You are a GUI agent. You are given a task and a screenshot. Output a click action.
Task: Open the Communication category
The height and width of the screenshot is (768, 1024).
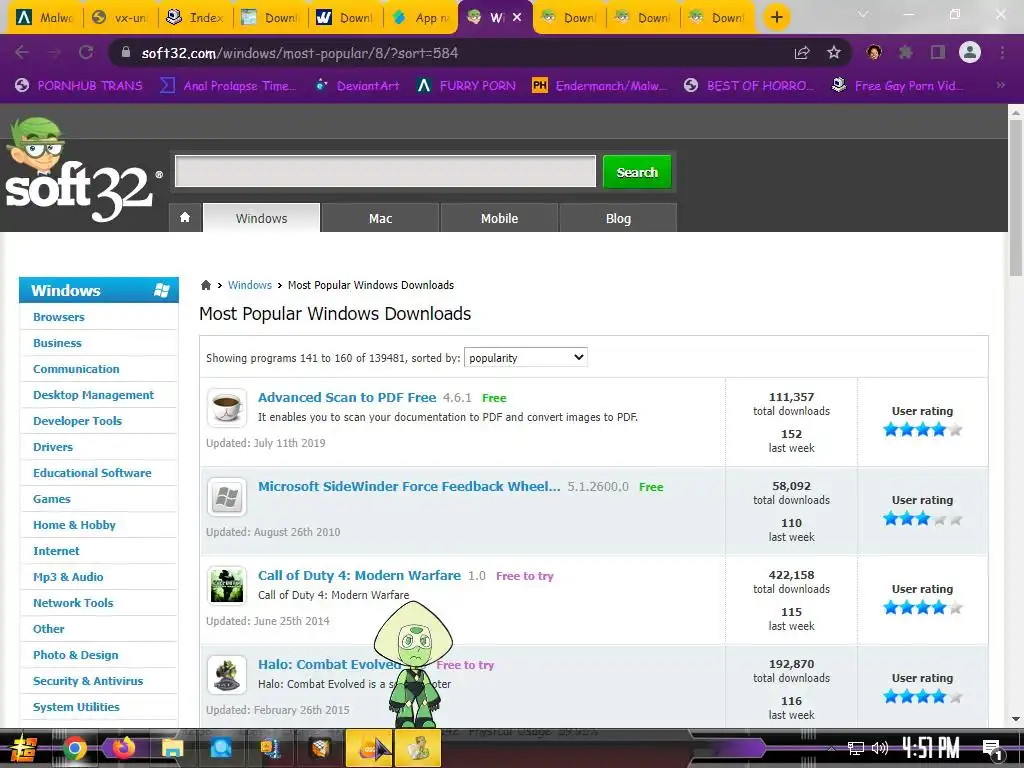76,369
